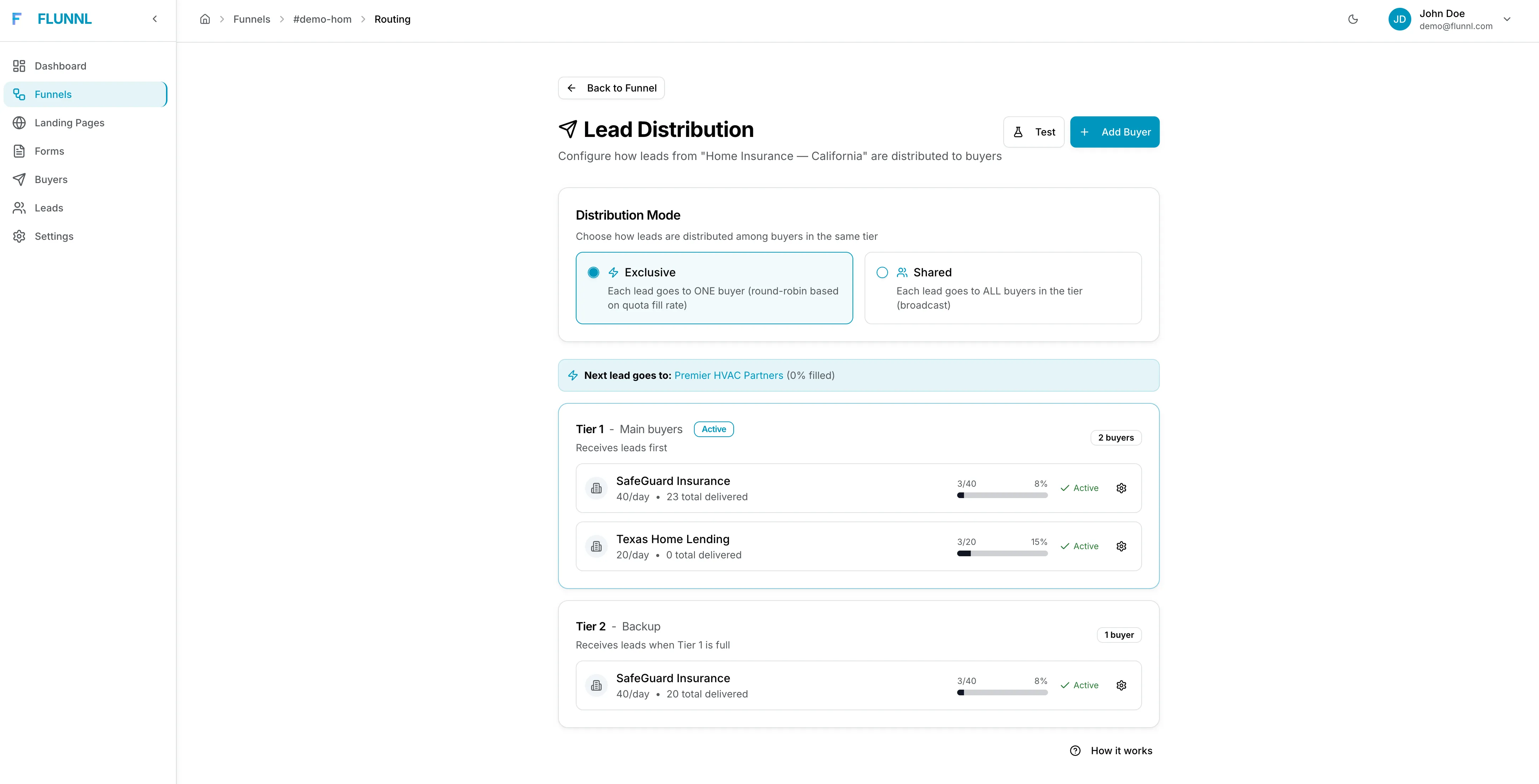The height and width of the screenshot is (784, 1539).
Task: Open SafeGuard Insurance buyer settings gear in Tier 1
Action: 1121,488
